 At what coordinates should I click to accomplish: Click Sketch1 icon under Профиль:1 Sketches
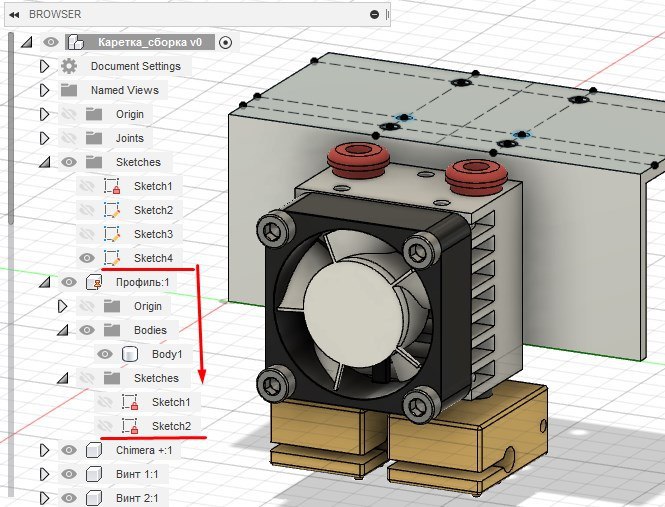[130, 402]
